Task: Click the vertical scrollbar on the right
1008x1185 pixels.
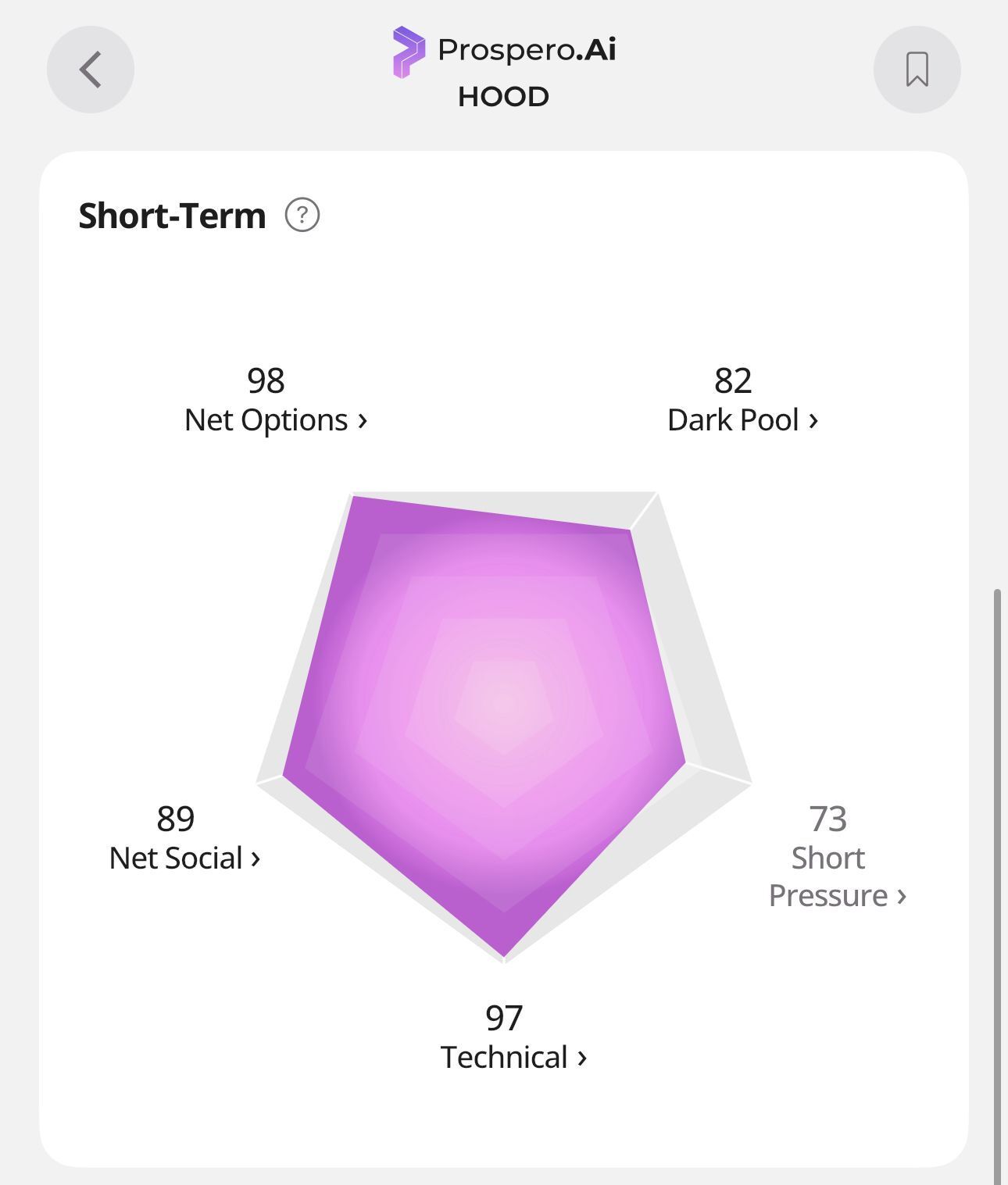Action: pos(997,887)
